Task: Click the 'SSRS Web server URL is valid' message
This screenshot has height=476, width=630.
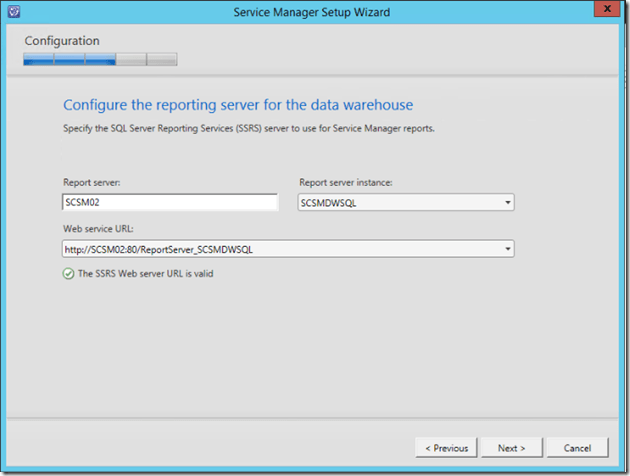Action: pos(145,273)
